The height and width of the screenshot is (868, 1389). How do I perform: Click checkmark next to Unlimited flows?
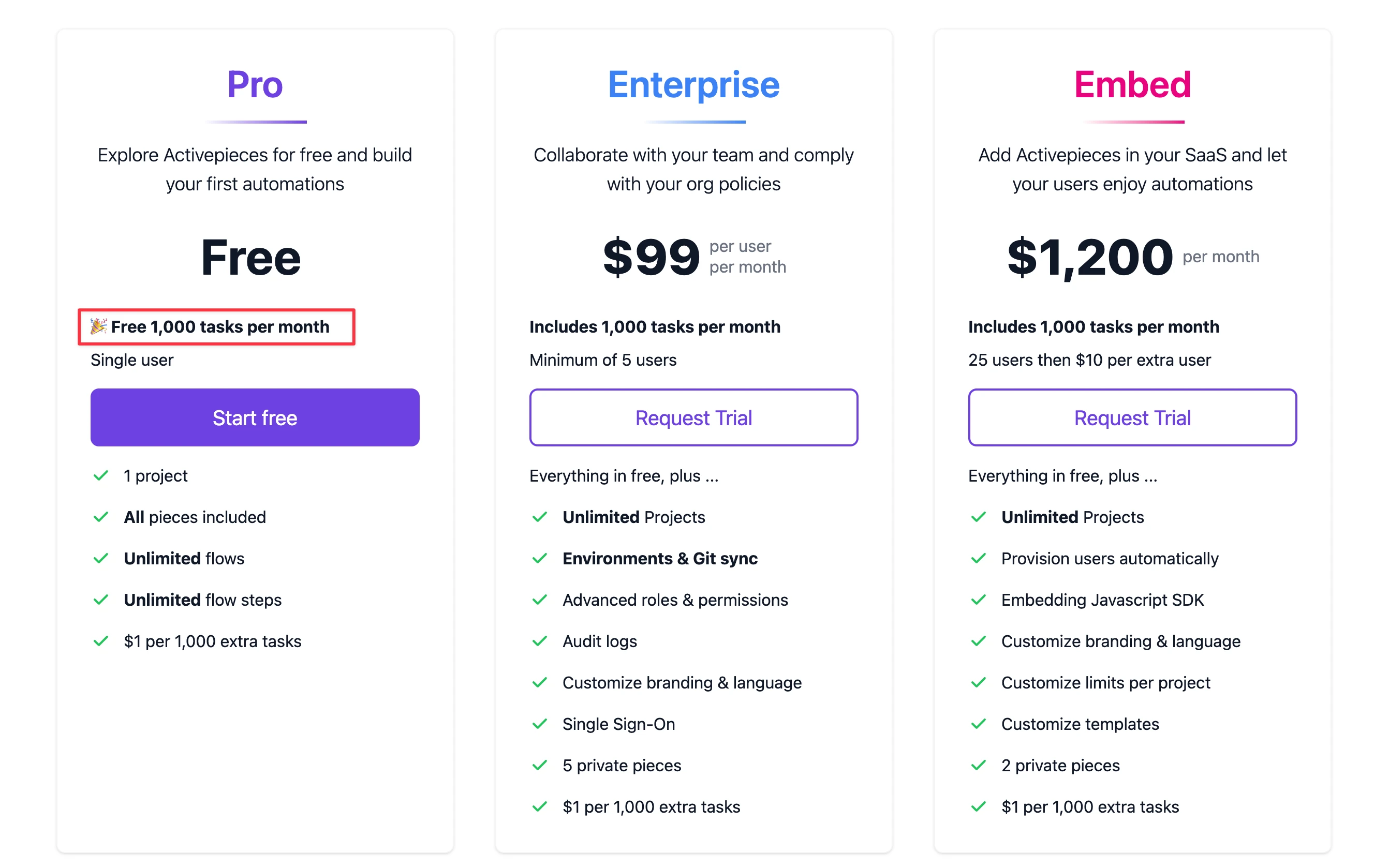click(101, 559)
